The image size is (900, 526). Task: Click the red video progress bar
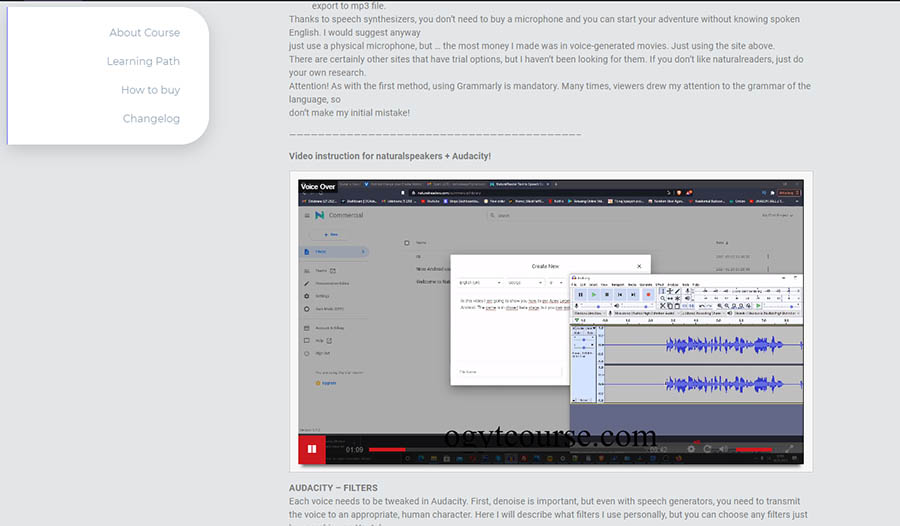[388, 450]
